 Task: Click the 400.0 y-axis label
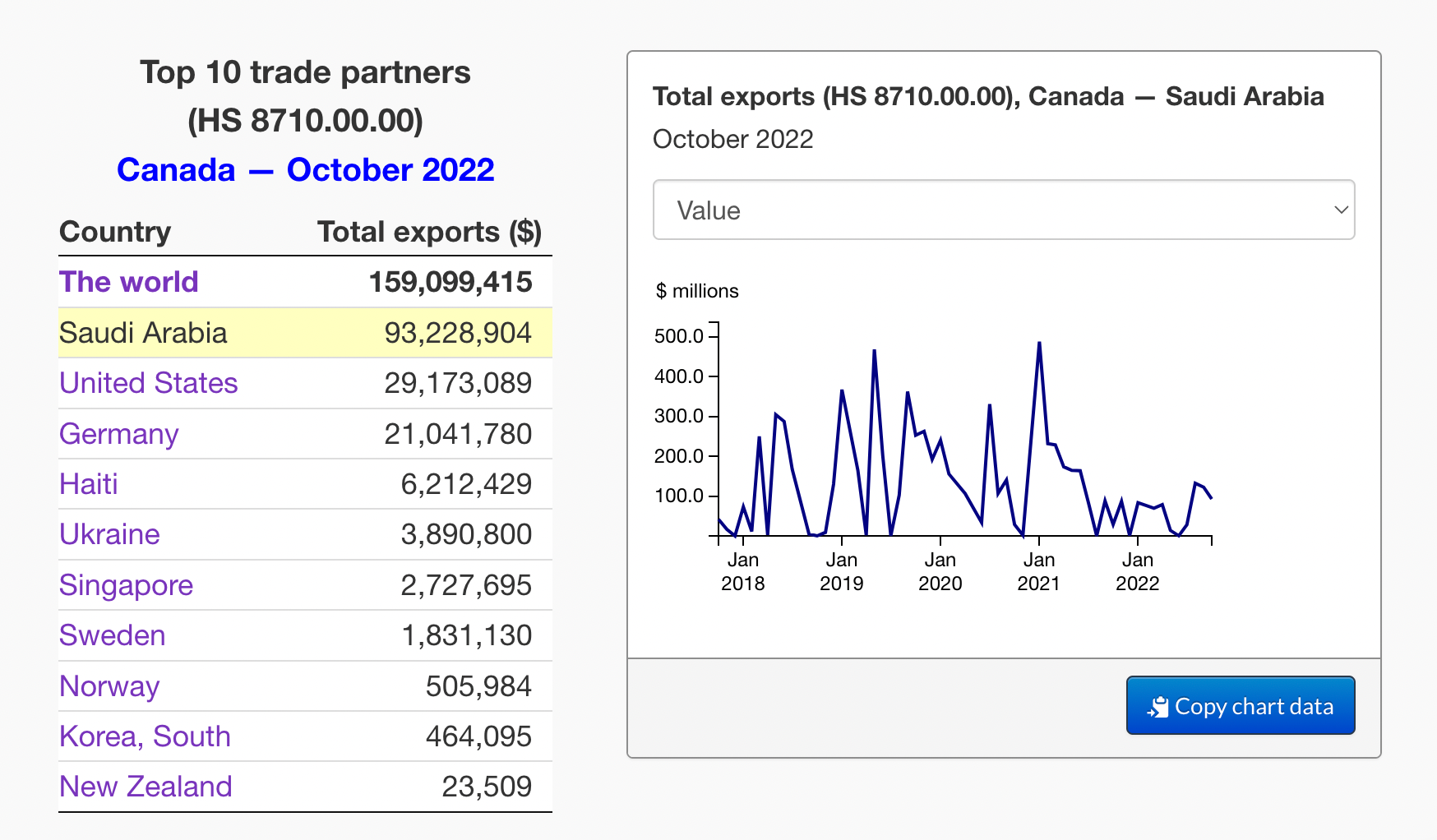[x=679, y=376]
